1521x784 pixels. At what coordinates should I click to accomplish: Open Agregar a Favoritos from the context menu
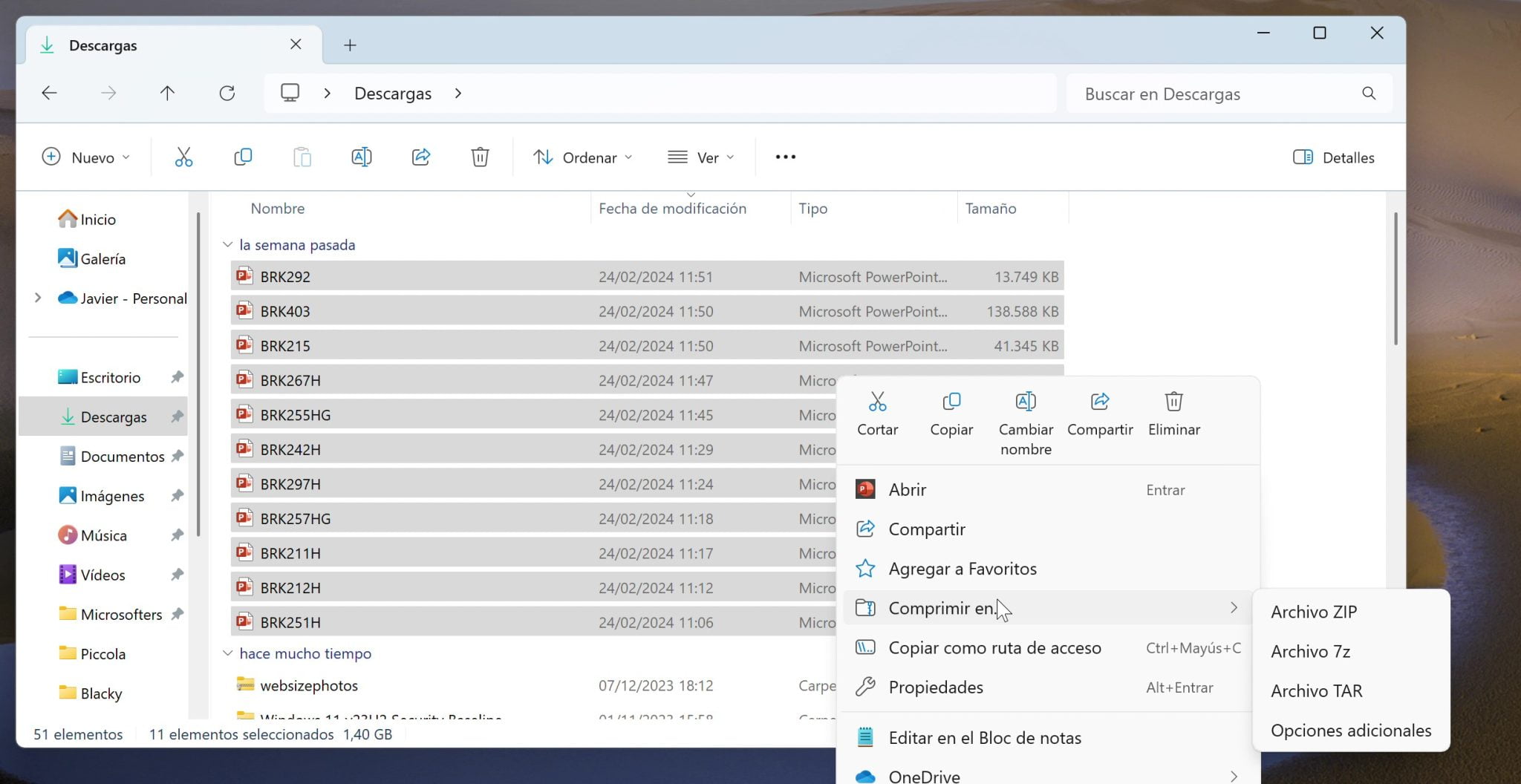click(963, 568)
